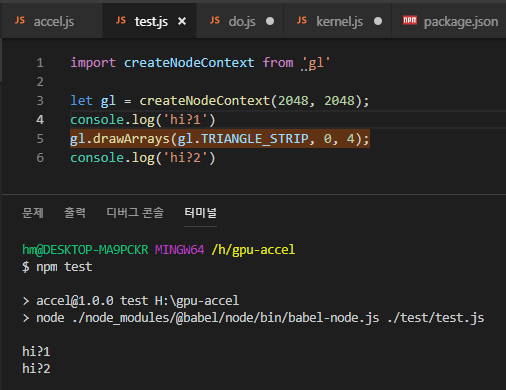The image size is (506, 390).
Task: Click the '$ npm test' command line
Action: [x=57, y=267]
